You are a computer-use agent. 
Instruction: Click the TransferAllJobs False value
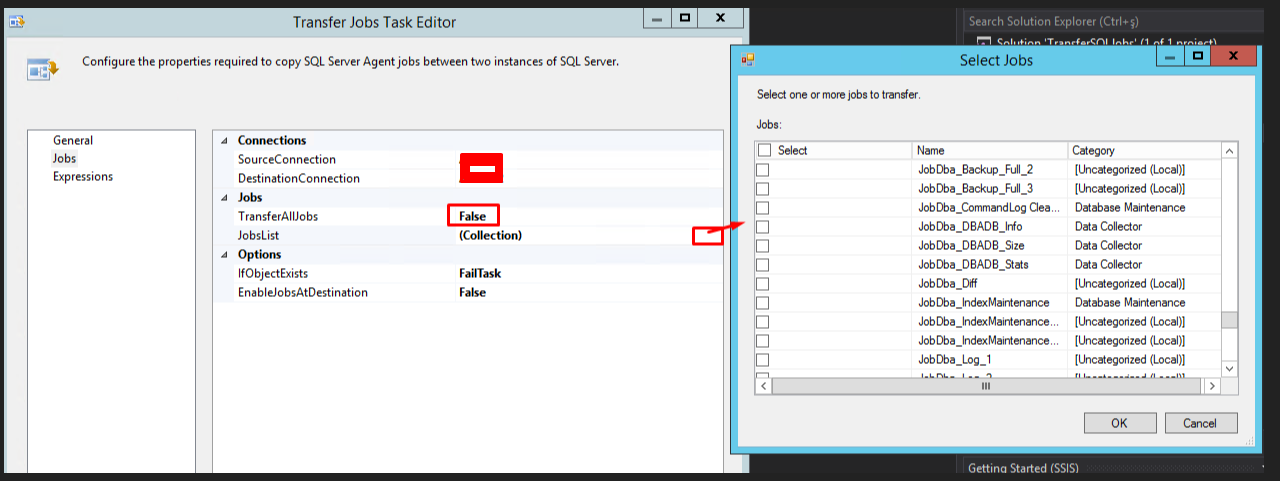pos(472,216)
